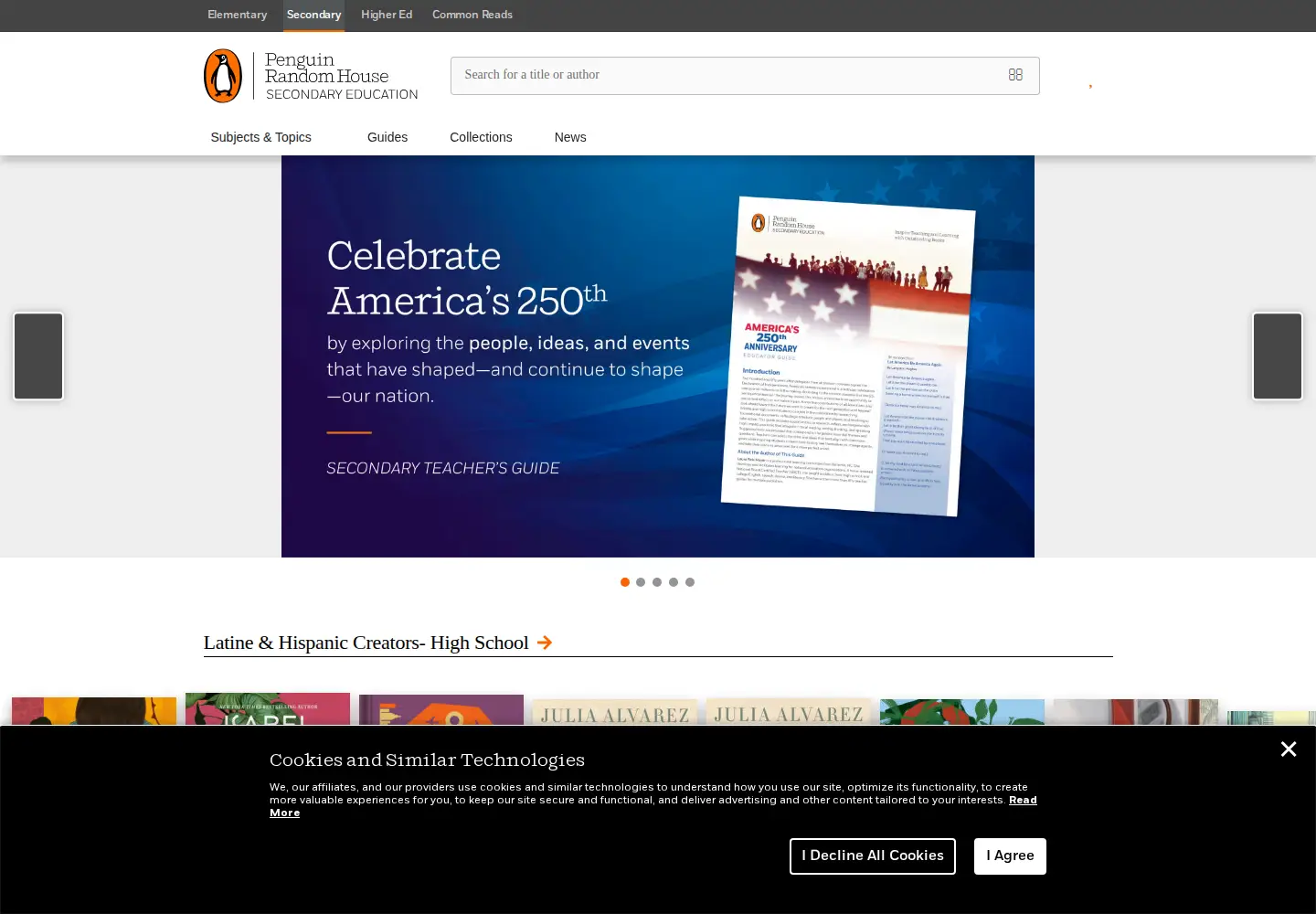Open the America's 250th teacher's guide banner
The height and width of the screenshot is (914, 1316).
(658, 356)
